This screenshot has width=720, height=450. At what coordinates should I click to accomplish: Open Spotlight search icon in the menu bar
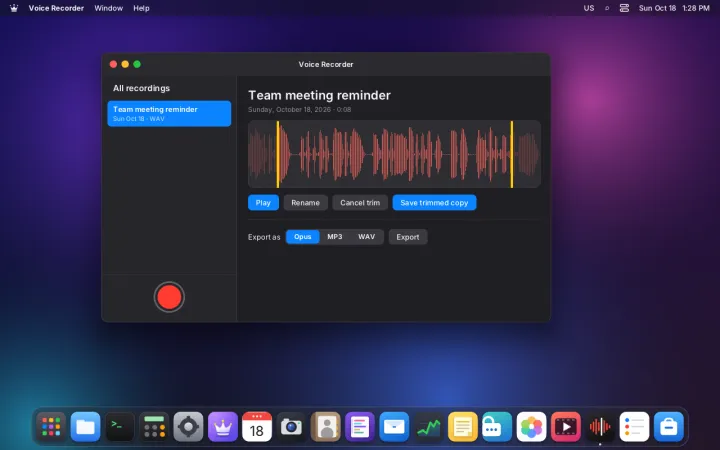[607, 8]
